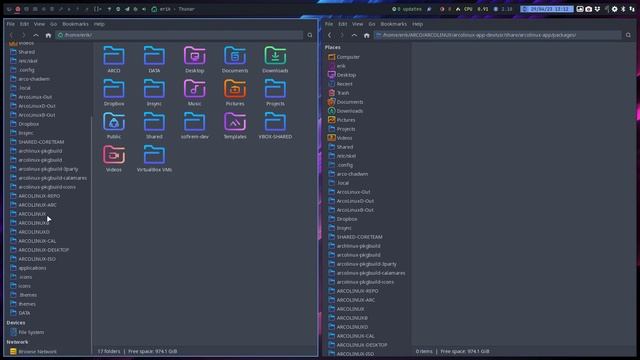
Task: Open the Documents folder icon in the file view
Action: click(x=235, y=59)
